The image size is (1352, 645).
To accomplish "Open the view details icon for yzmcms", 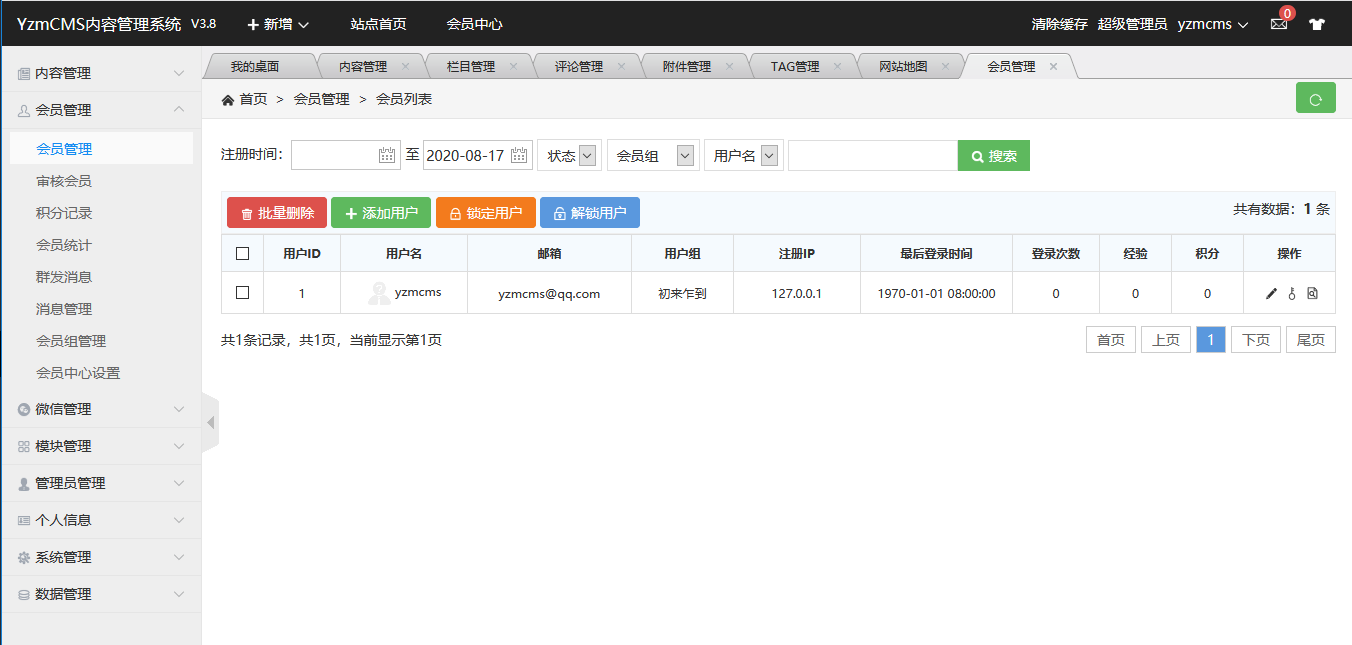I will coord(1312,293).
